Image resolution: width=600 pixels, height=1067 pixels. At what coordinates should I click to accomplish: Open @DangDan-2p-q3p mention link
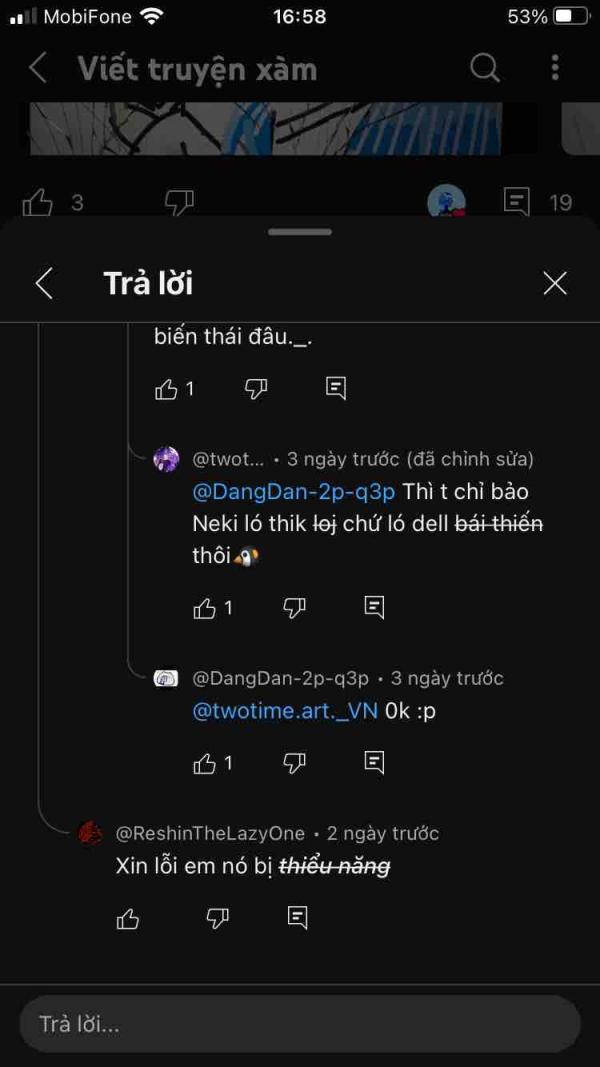293,492
